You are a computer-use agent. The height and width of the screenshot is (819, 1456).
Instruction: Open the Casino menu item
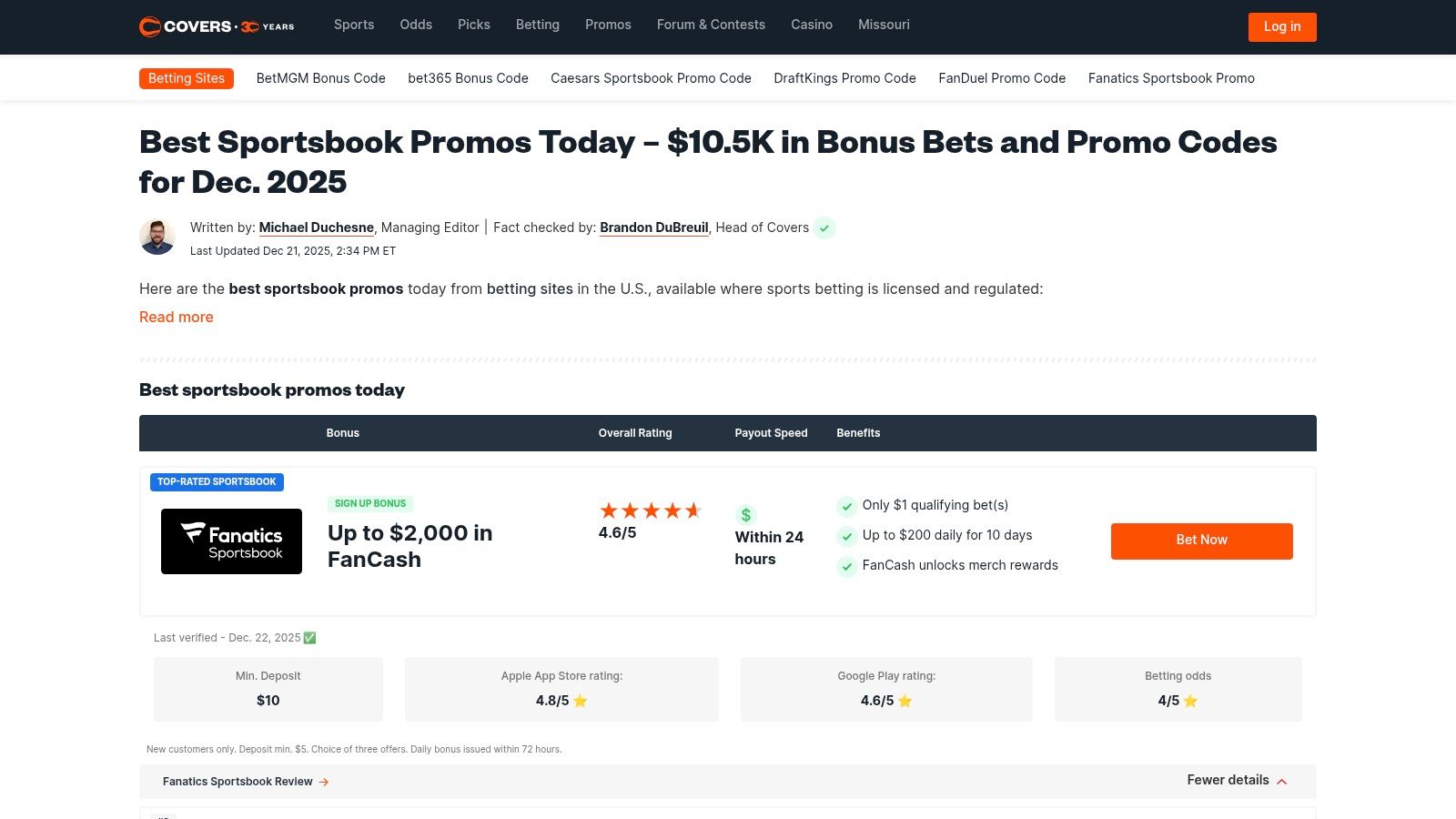(x=811, y=25)
